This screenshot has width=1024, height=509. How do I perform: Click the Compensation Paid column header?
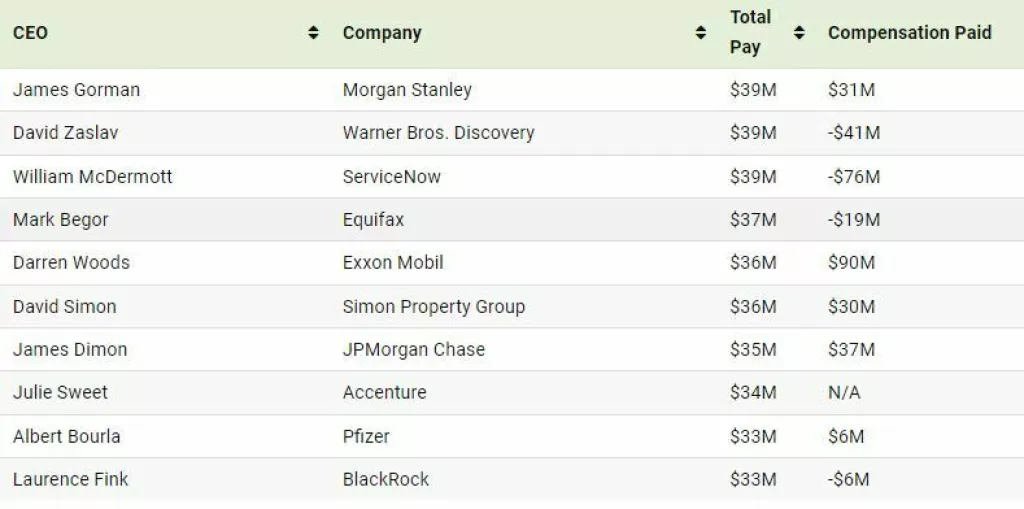(x=909, y=33)
